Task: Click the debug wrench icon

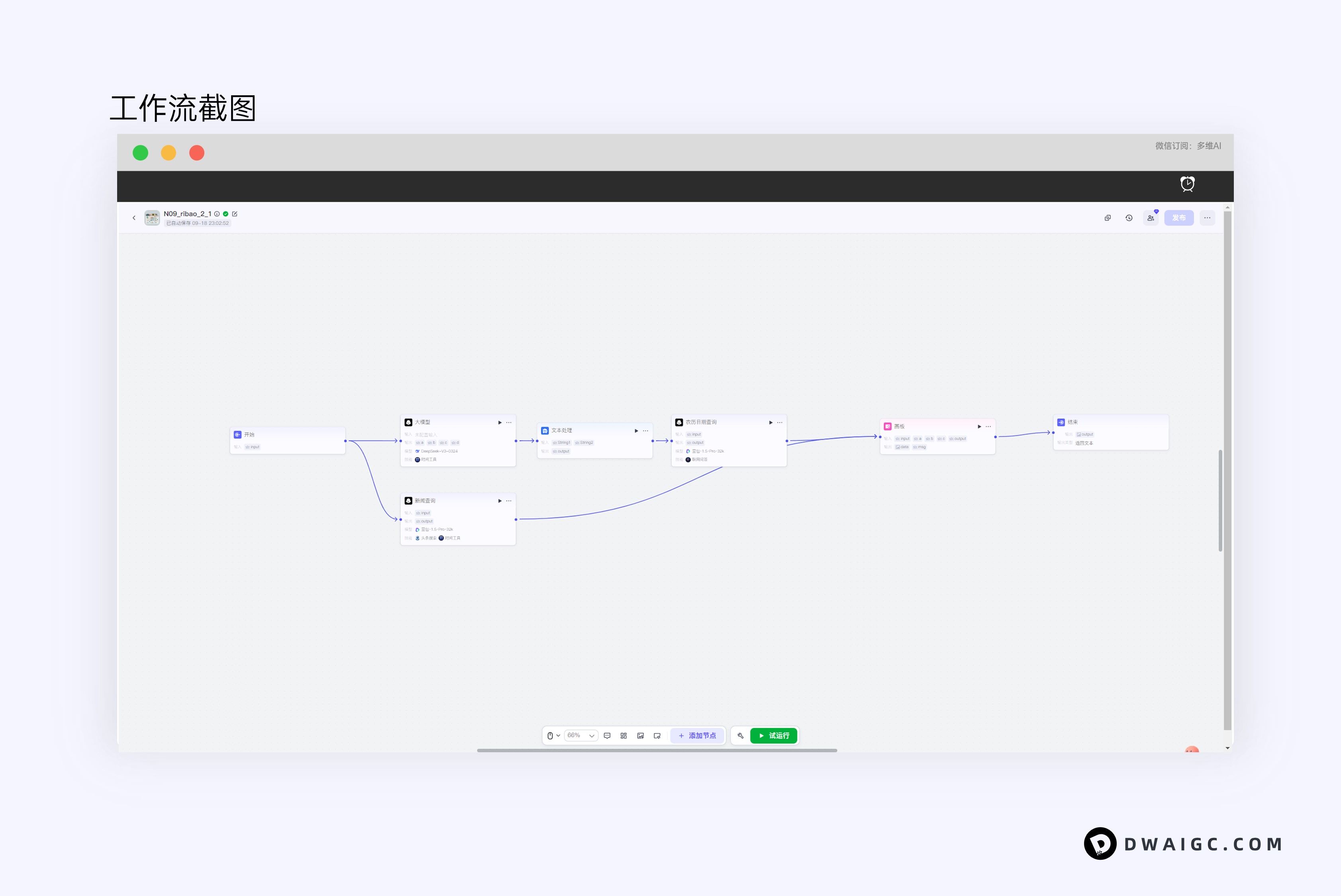Action: point(740,736)
